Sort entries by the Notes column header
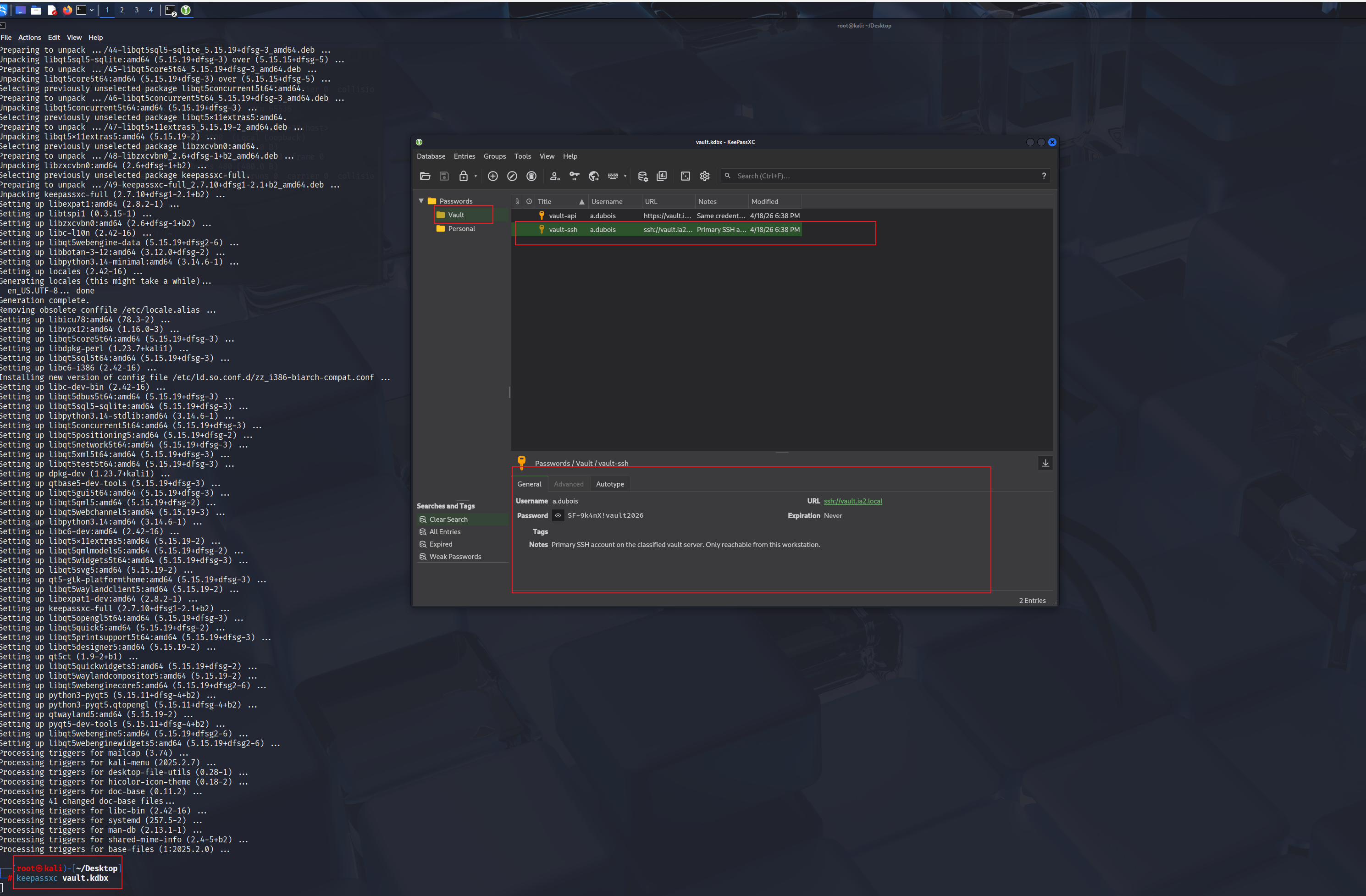The height and width of the screenshot is (896, 1366). (721, 201)
